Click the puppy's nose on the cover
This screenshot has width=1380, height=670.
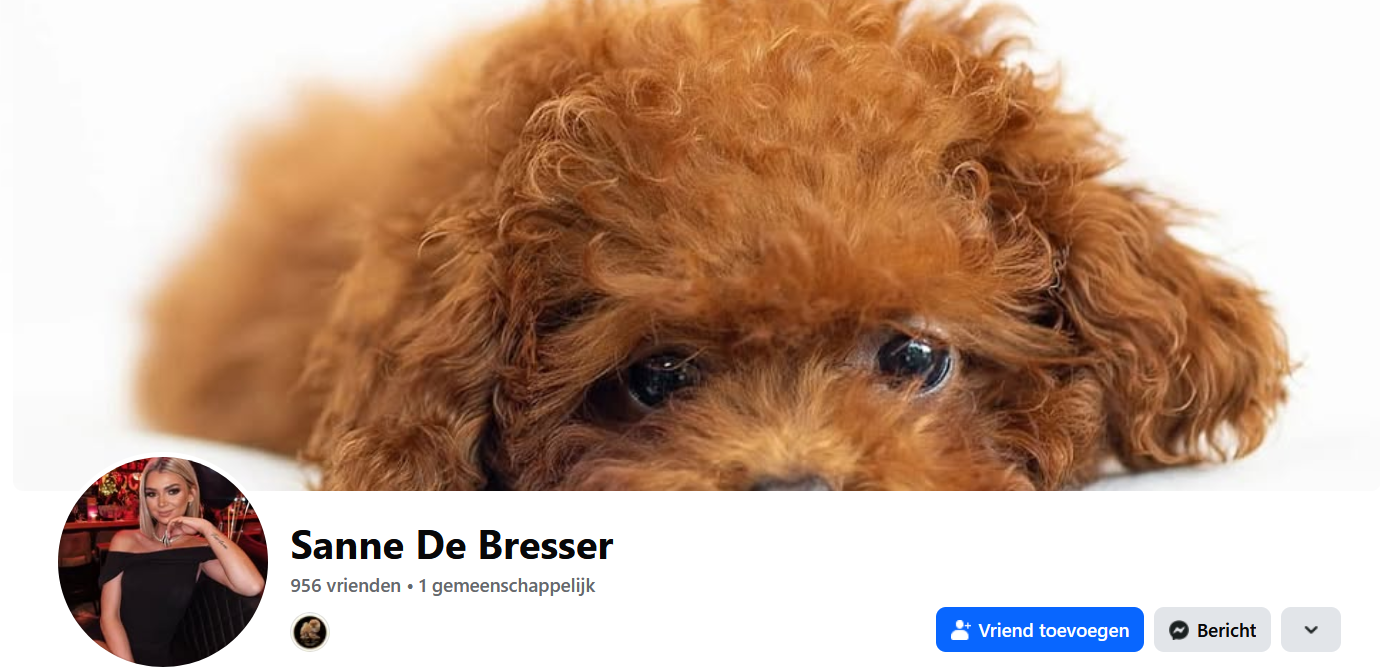pos(790,481)
